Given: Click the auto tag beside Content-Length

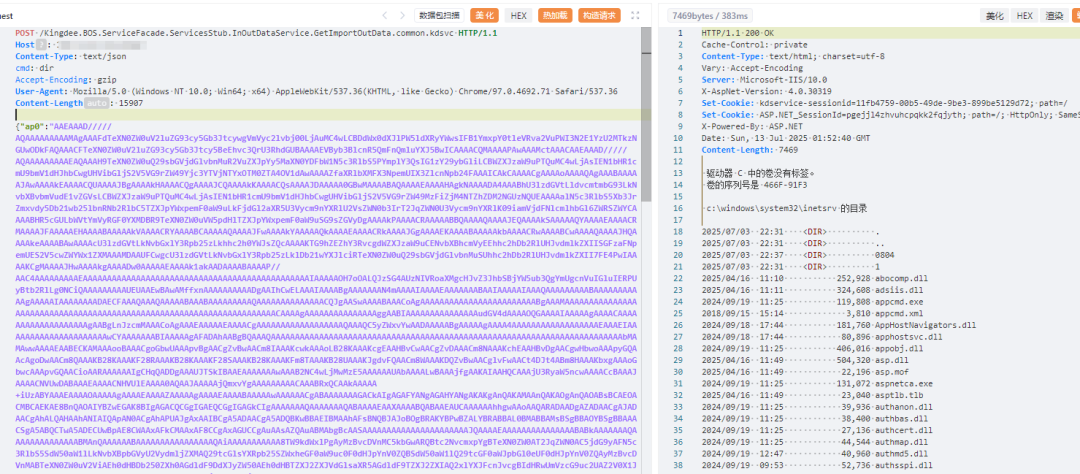Looking at the screenshot, I should point(96,103).
